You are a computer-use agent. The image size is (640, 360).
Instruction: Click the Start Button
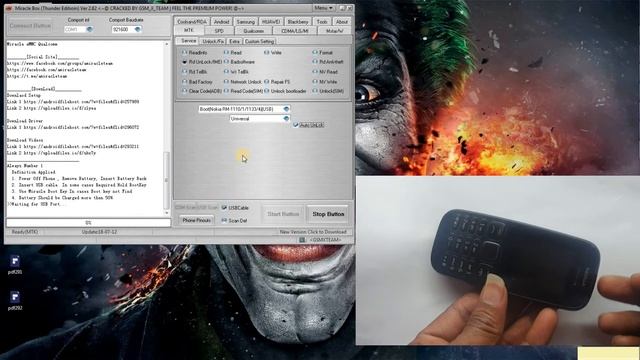(x=283, y=214)
